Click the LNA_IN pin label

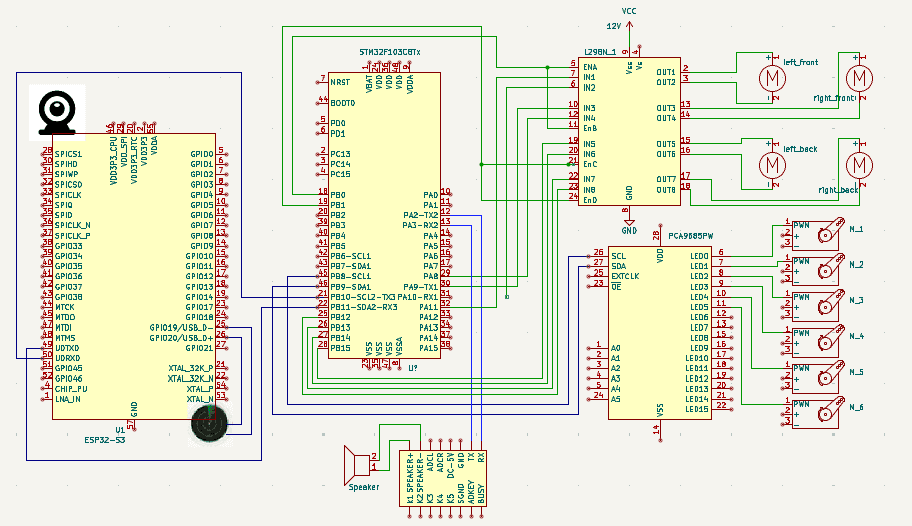[x=67, y=399]
